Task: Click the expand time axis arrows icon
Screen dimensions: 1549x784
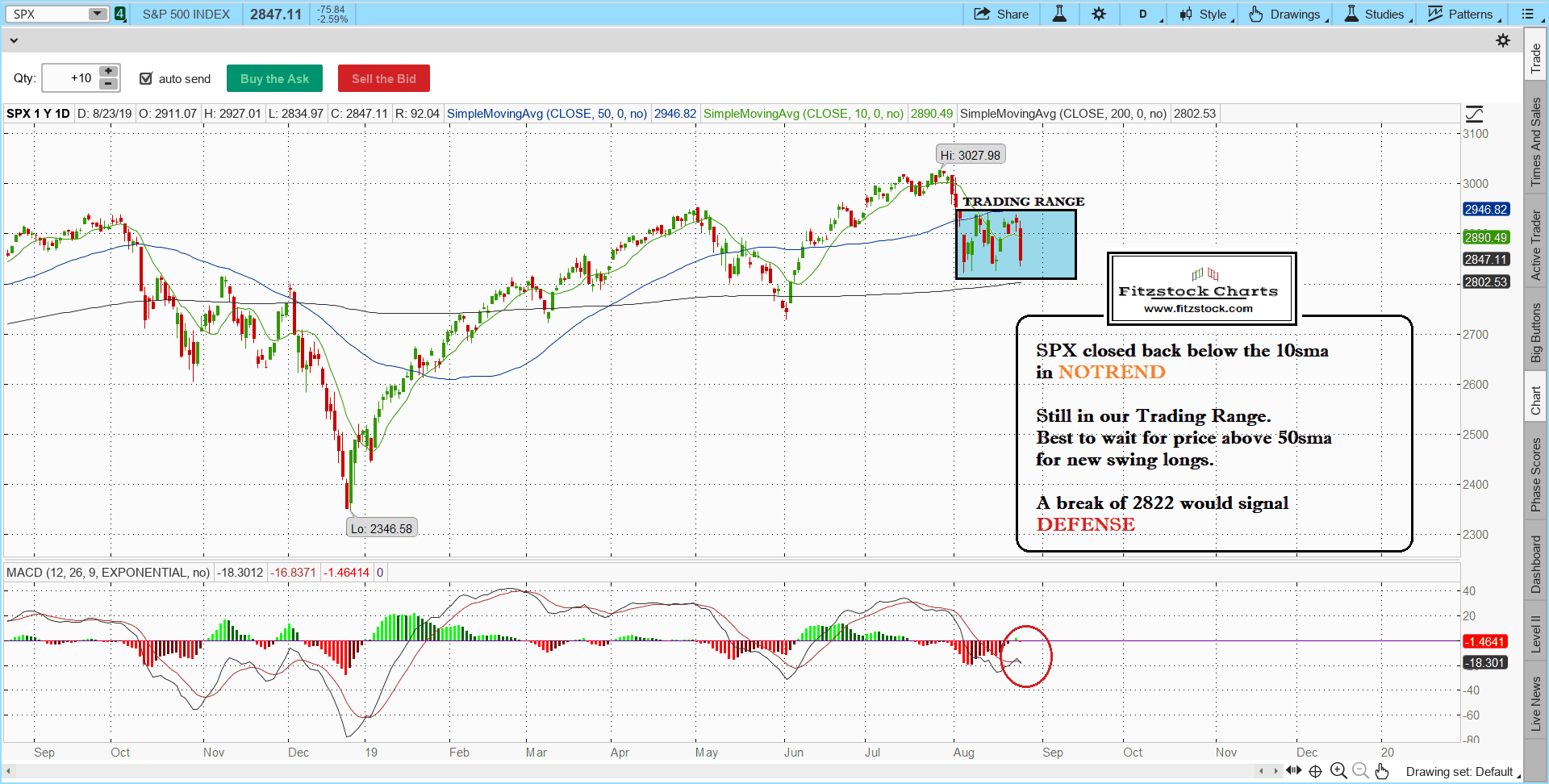Action: [x=1294, y=770]
